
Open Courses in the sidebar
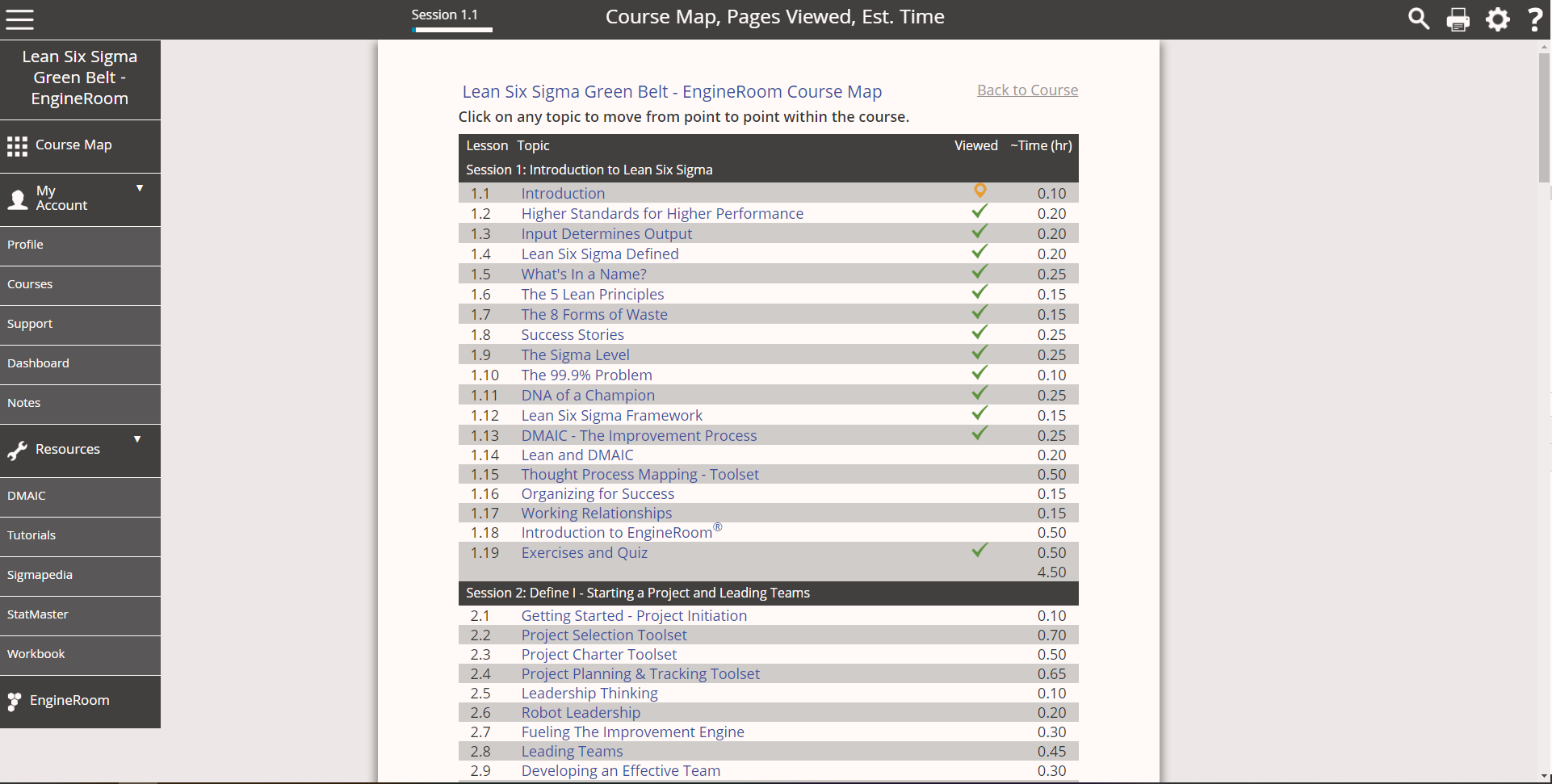(80, 285)
